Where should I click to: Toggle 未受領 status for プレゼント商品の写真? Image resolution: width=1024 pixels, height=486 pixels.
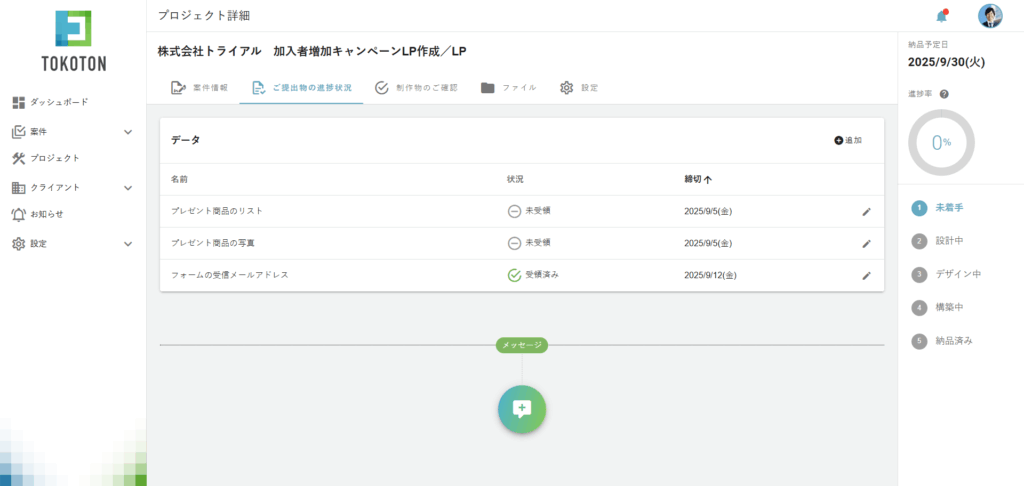point(514,243)
